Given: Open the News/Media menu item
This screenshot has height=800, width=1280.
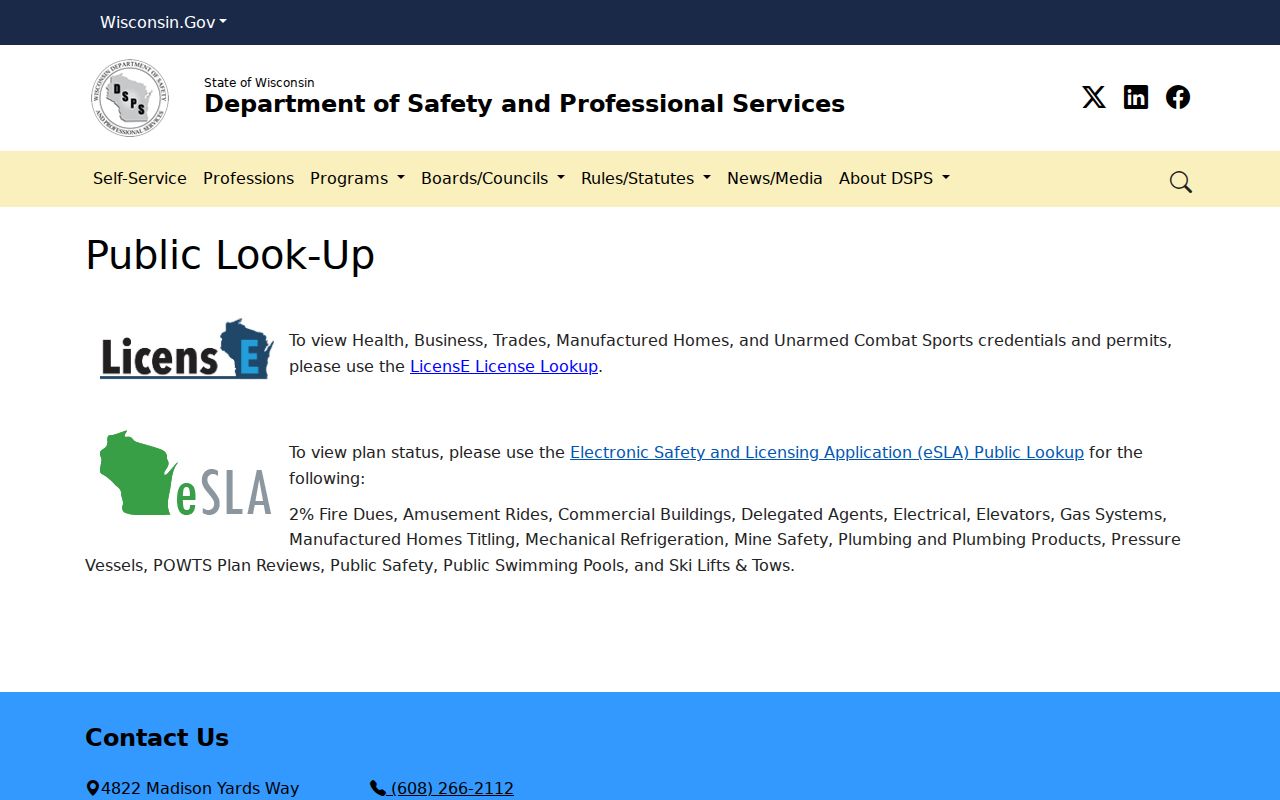Looking at the screenshot, I should pyautogui.click(x=775, y=178).
